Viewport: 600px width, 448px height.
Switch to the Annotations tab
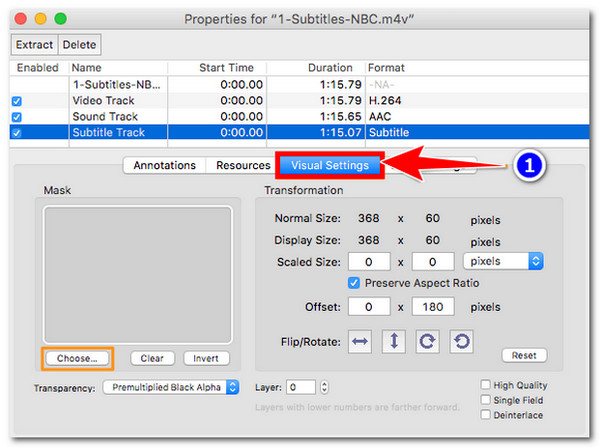point(165,165)
